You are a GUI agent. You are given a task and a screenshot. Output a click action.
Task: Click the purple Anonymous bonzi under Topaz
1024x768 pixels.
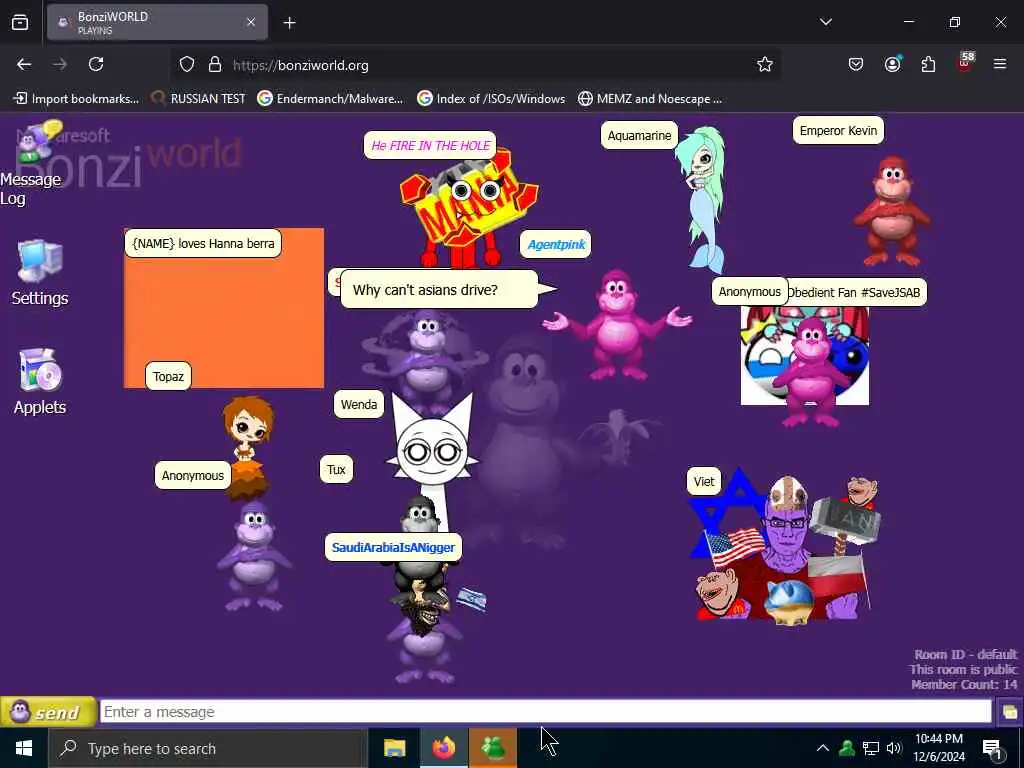pyautogui.click(x=253, y=556)
